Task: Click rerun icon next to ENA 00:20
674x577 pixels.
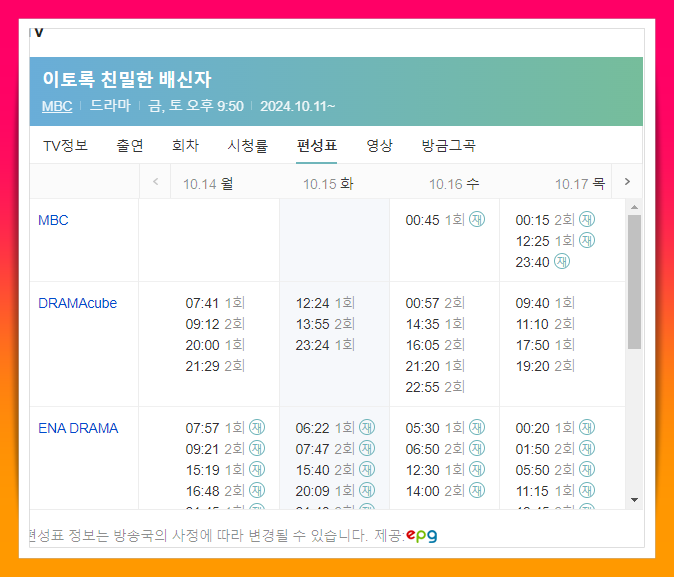Action: (x=587, y=427)
